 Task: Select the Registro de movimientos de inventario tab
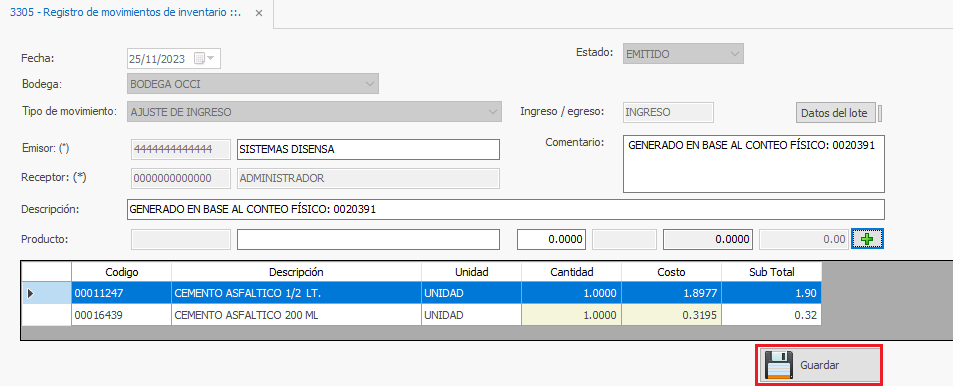pos(126,13)
